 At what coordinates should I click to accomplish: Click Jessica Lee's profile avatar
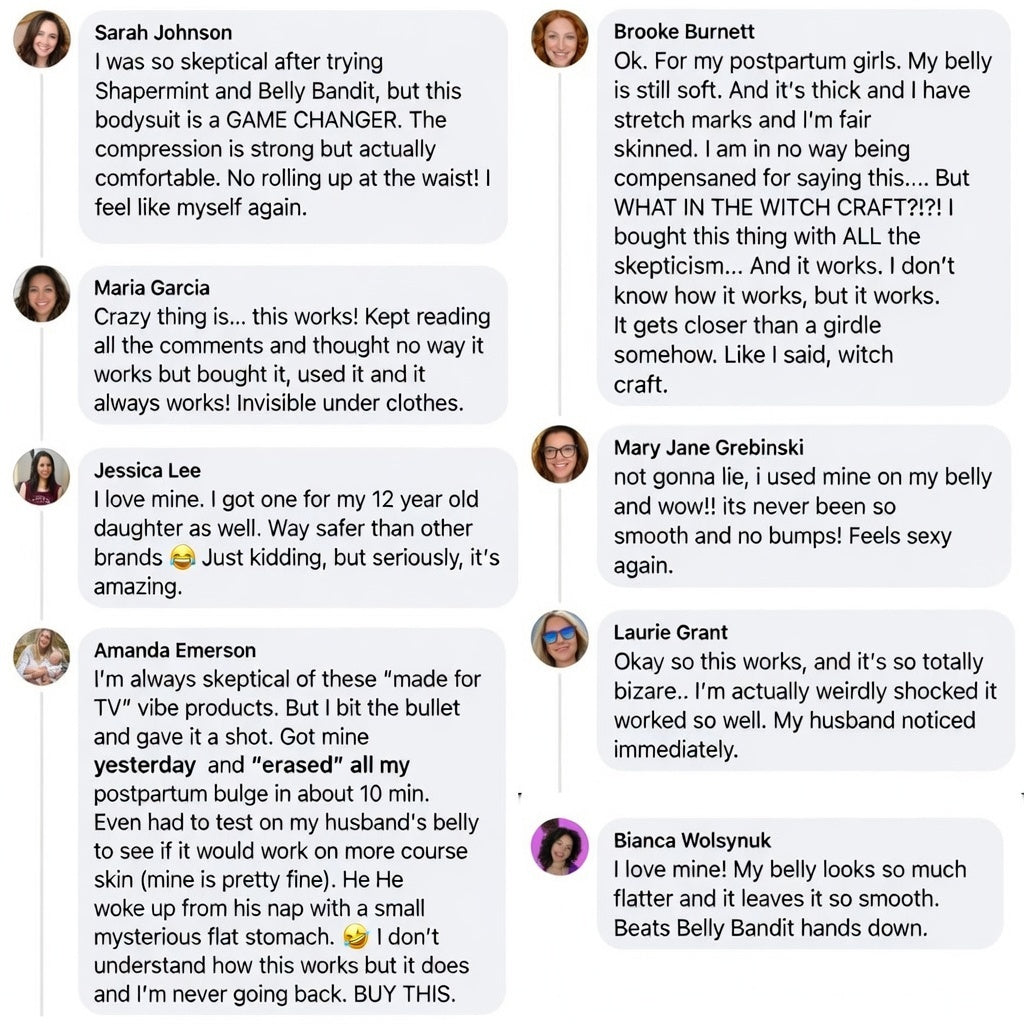tap(42, 476)
